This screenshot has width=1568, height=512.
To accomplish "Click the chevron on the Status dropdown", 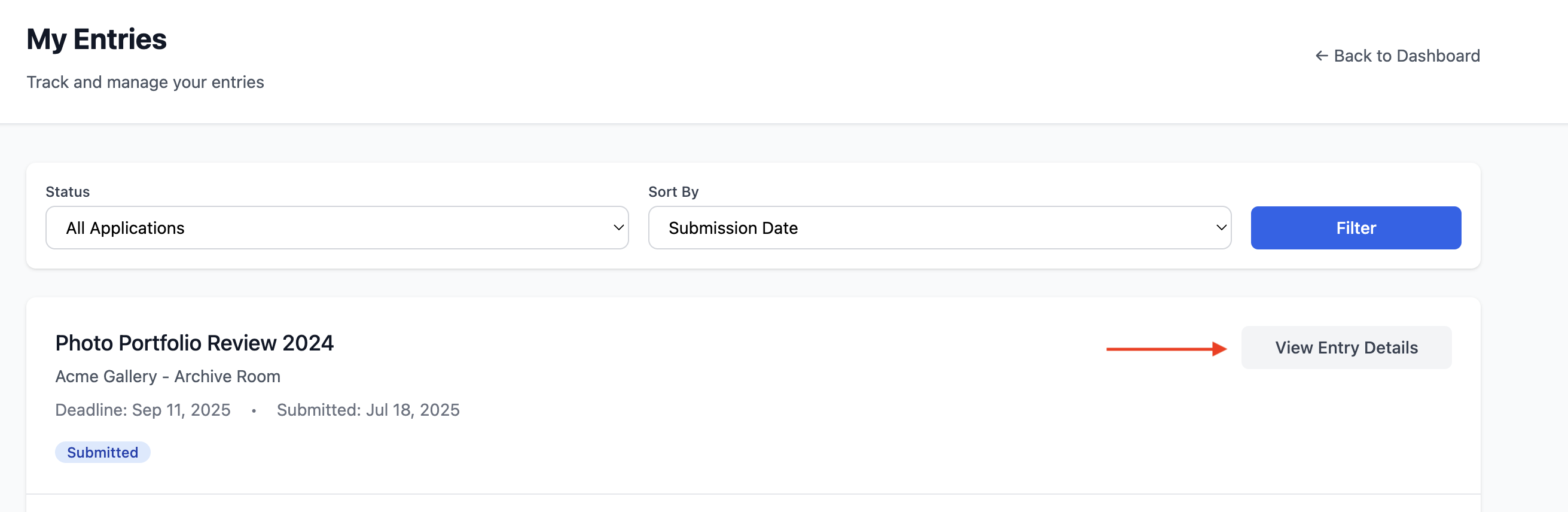I will [618, 228].
